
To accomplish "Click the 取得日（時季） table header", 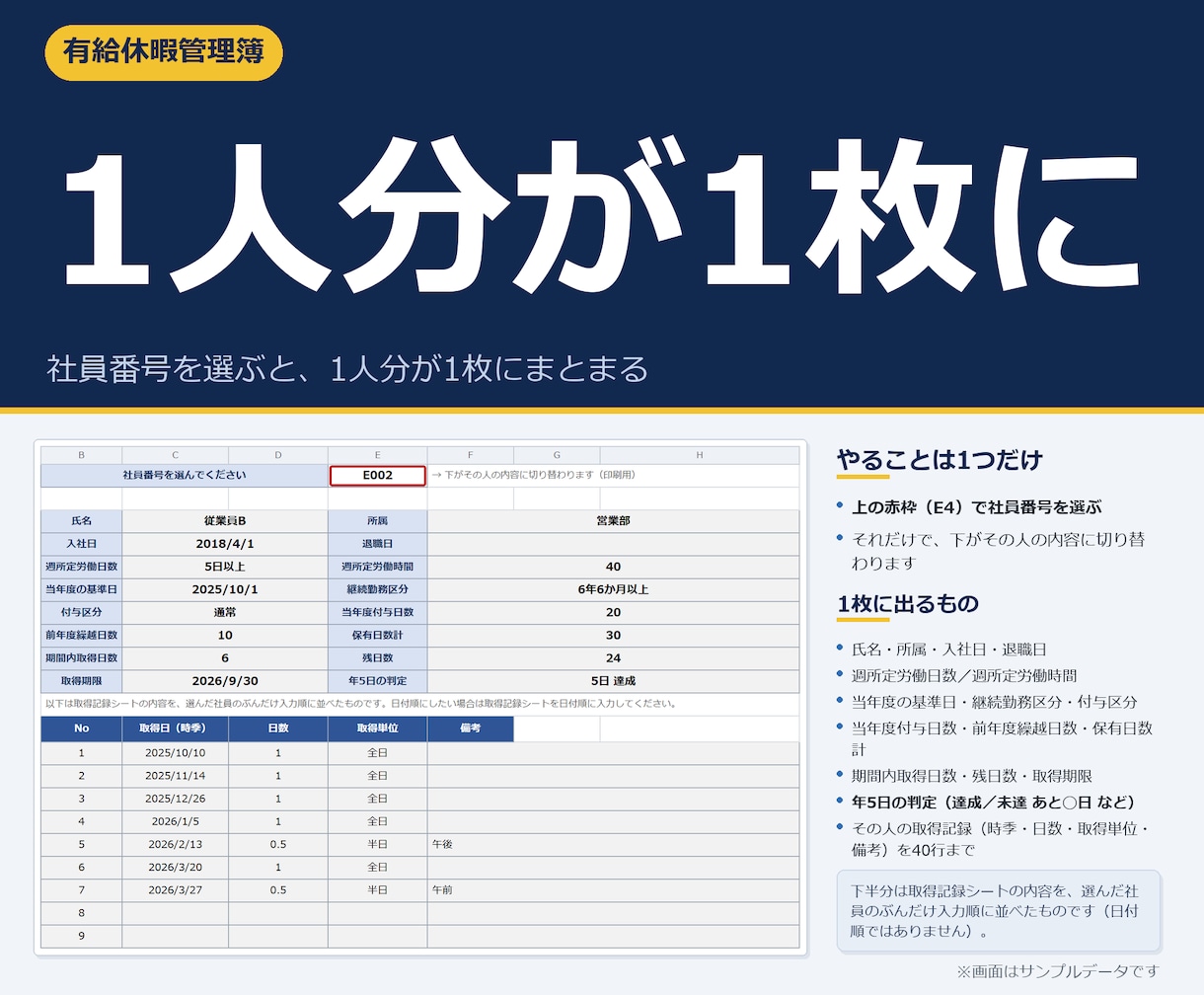I will pos(175,728).
